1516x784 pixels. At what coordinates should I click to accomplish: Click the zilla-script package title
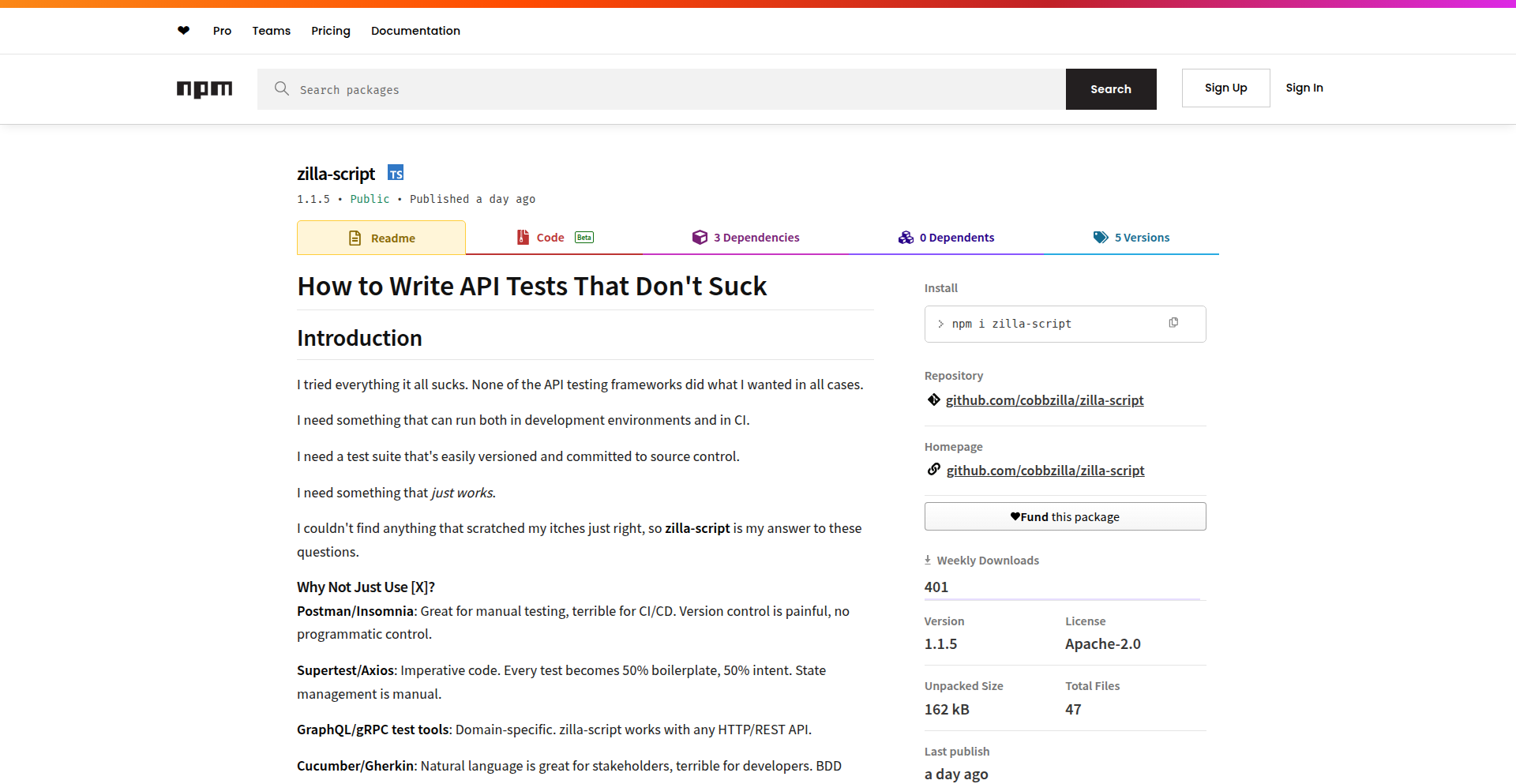click(x=336, y=174)
